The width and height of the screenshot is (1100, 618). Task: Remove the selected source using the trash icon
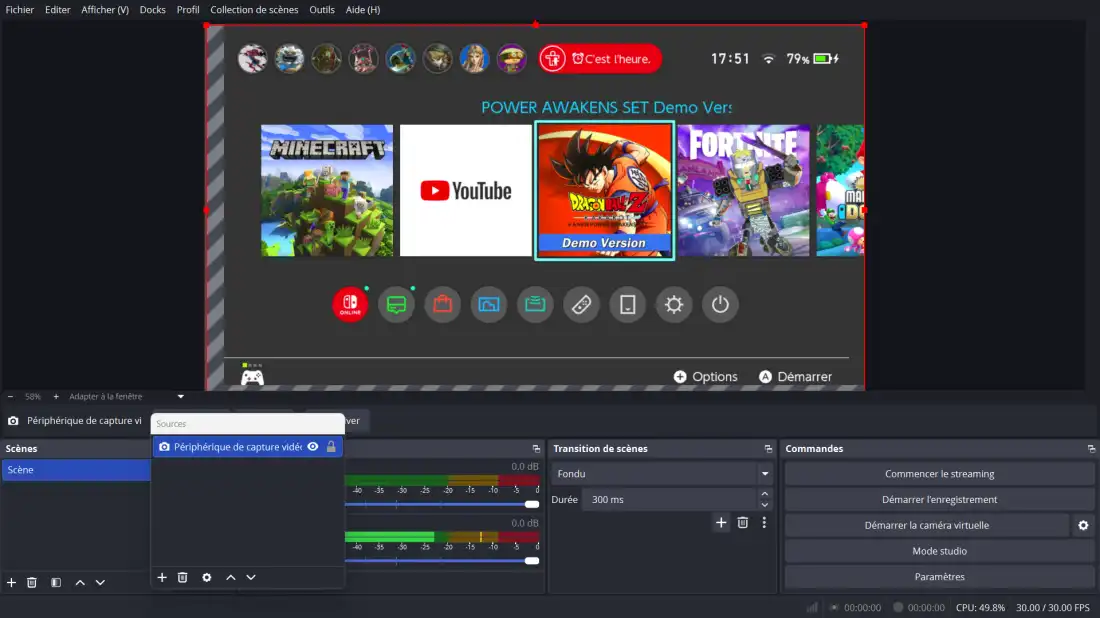tap(182, 577)
